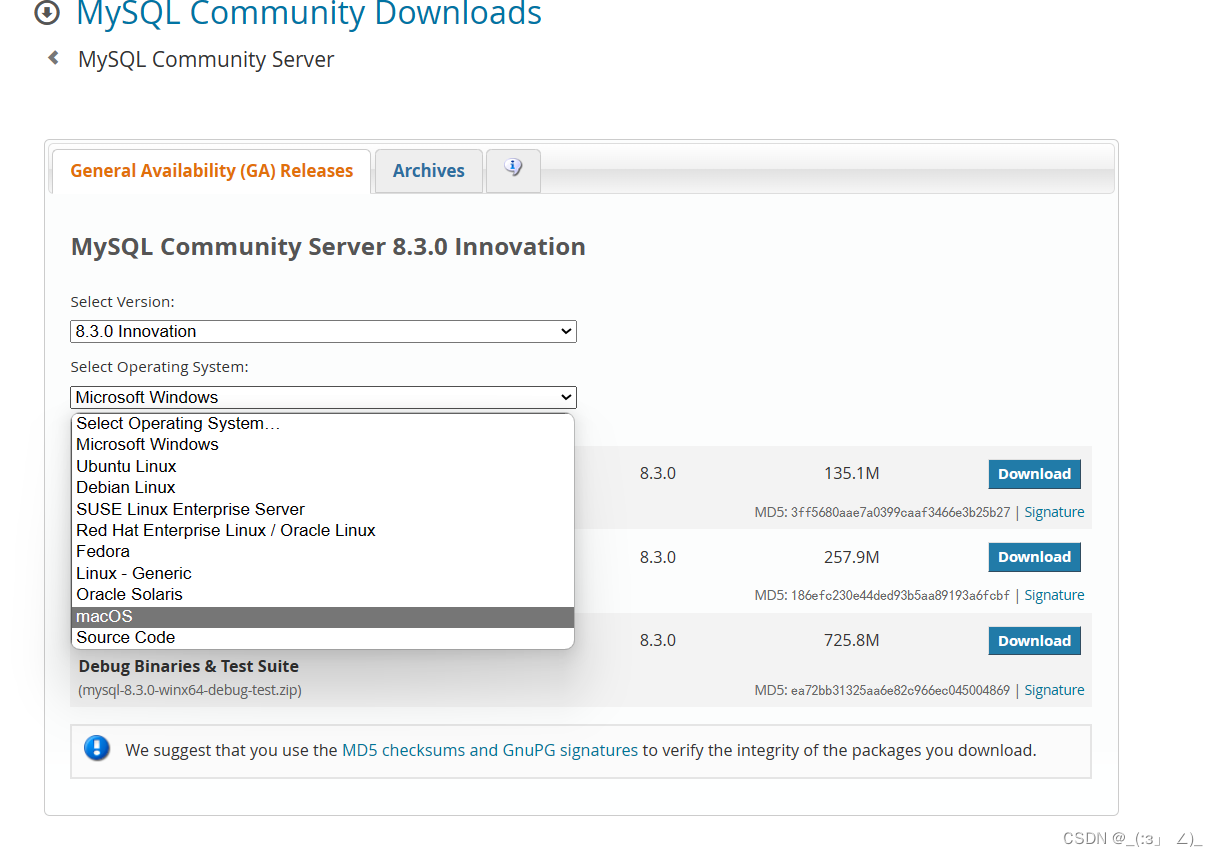Select Debian Linux from the dropdown list
Screen dimensions: 1218x856
tap(323, 487)
